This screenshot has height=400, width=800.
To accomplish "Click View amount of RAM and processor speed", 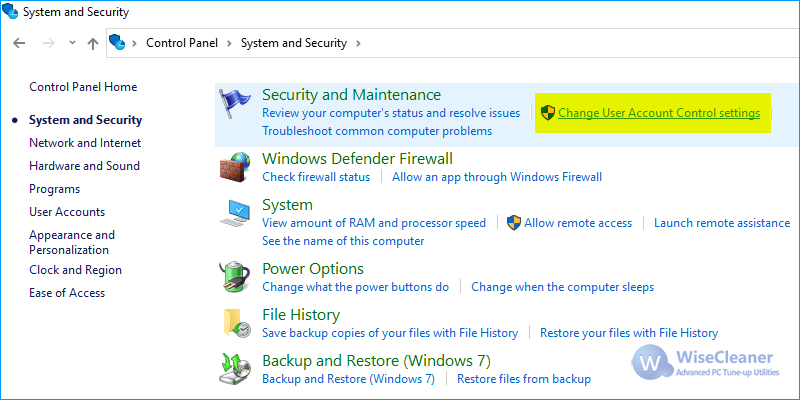I will tap(373, 223).
